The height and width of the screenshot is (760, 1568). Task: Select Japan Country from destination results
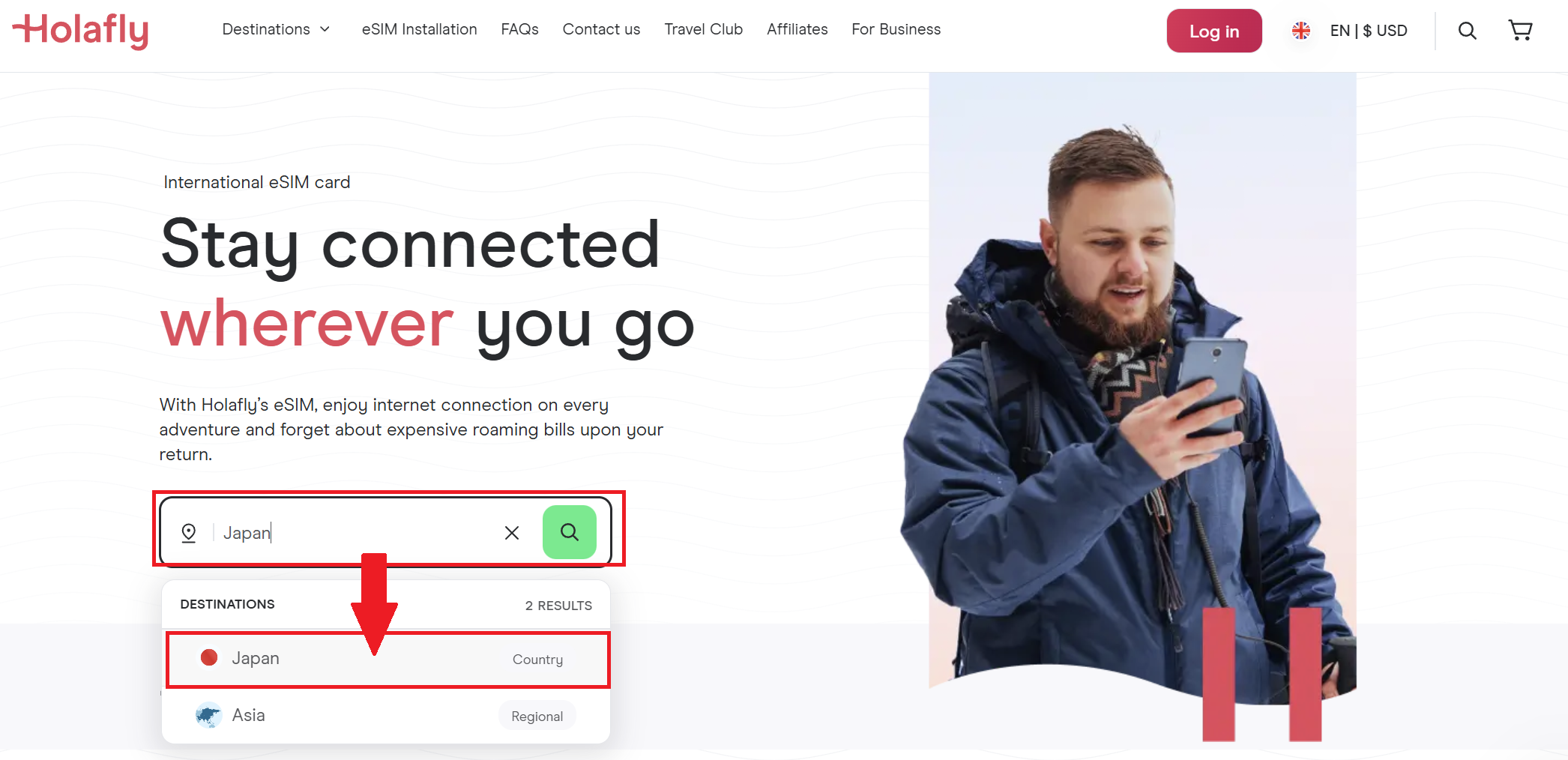click(x=388, y=659)
